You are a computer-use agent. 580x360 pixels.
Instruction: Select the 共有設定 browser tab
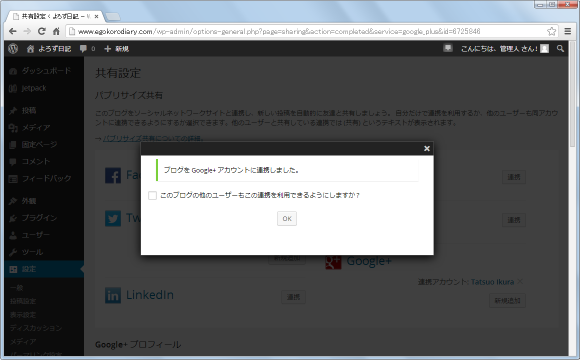[x=55, y=16]
